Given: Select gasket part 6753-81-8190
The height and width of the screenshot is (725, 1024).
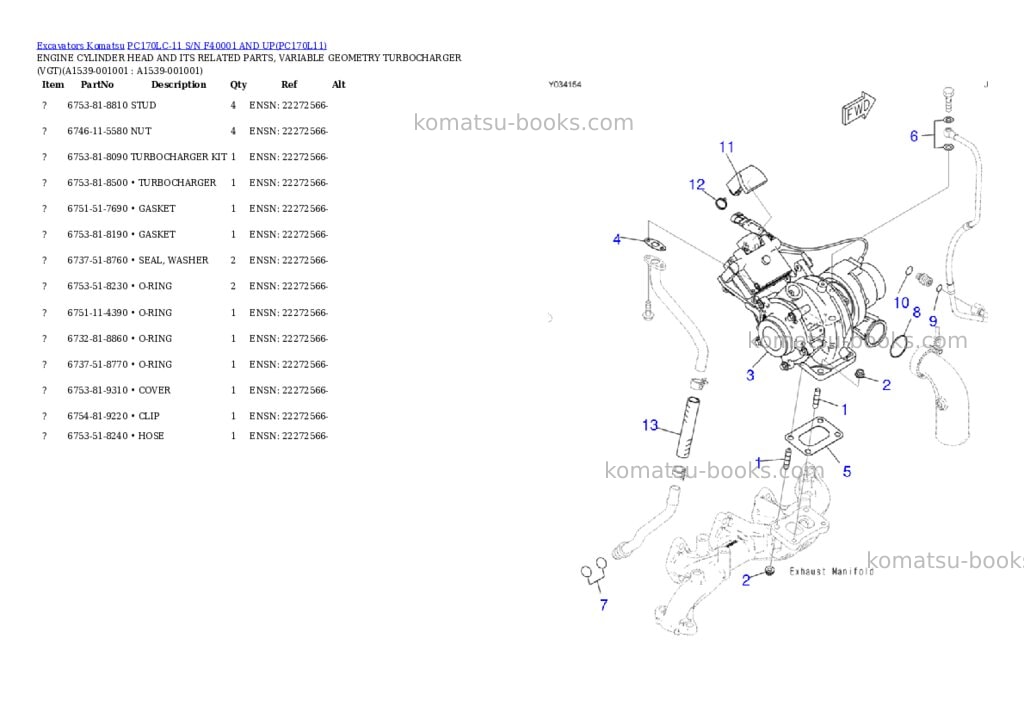Looking at the screenshot, I should tap(121, 234).
